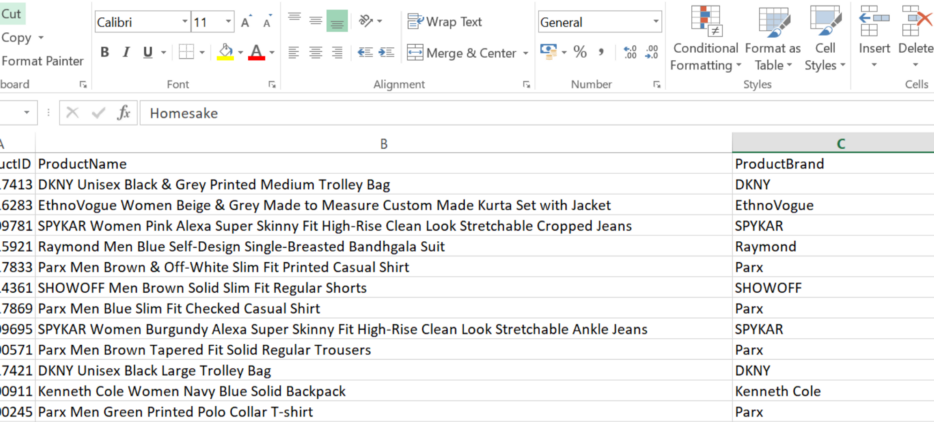The image size is (934, 422).
Task: Insert cells button
Action: pos(874,39)
